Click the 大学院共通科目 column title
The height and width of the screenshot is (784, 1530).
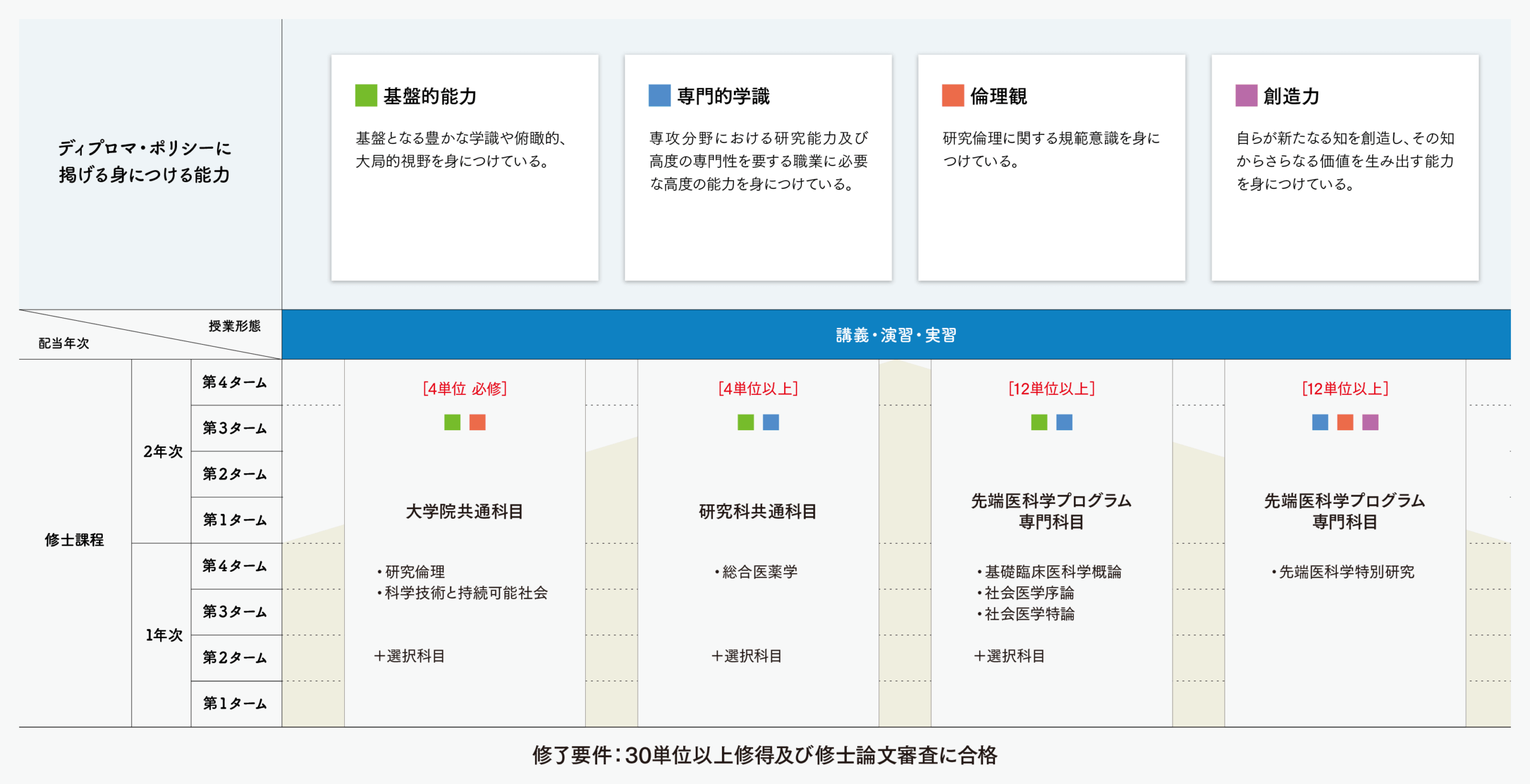click(x=464, y=512)
